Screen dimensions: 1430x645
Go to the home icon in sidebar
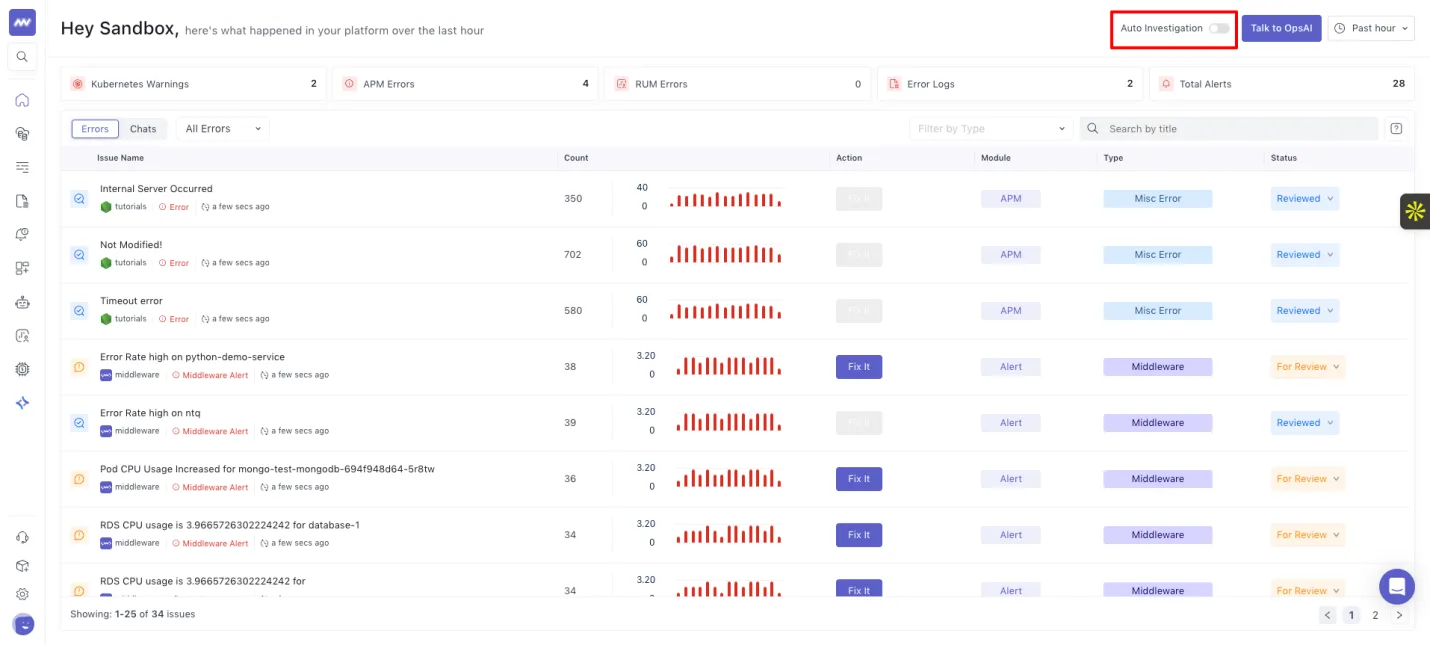(x=22, y=100)
